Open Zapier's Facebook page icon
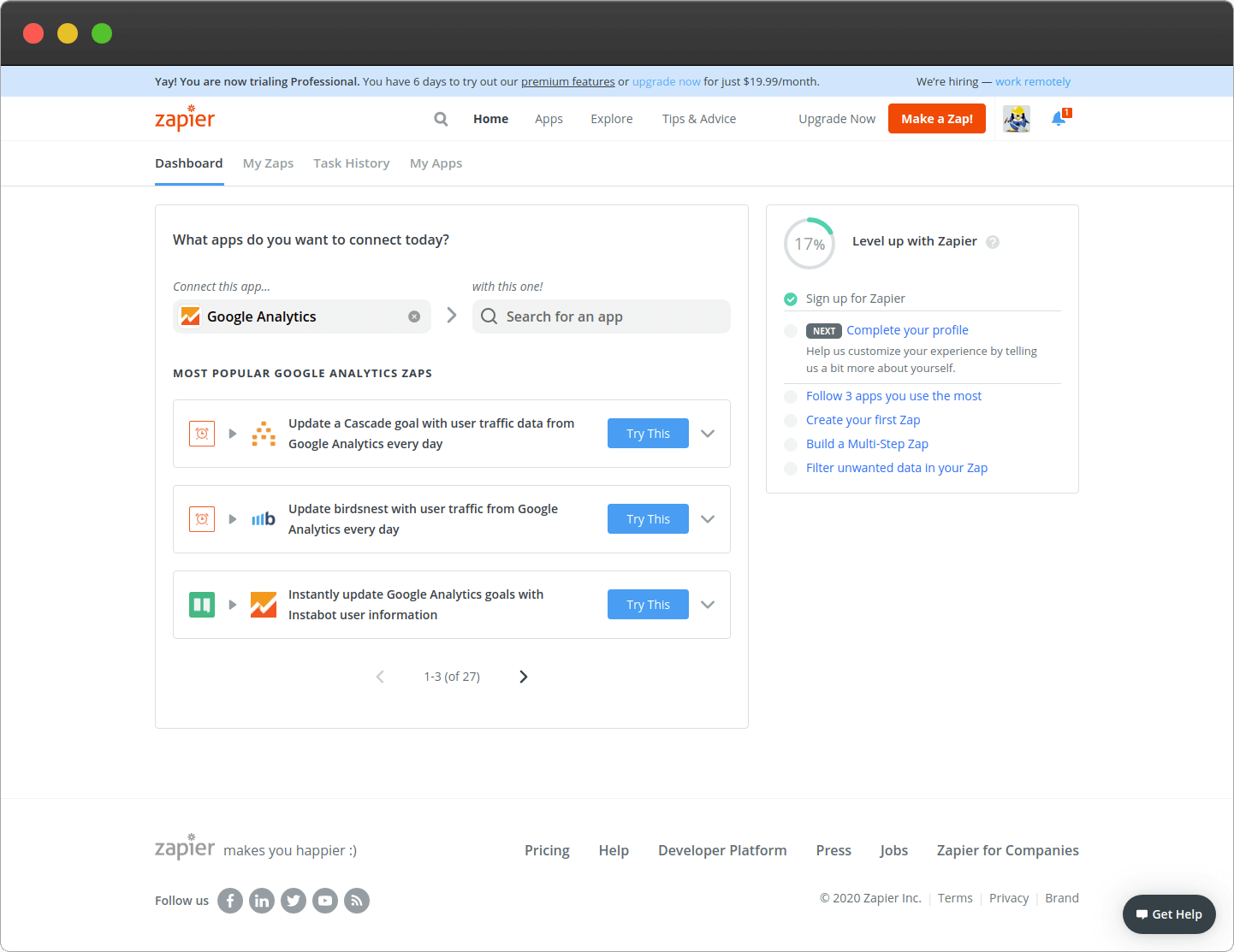1234x952 pixels. coord(230,901)
